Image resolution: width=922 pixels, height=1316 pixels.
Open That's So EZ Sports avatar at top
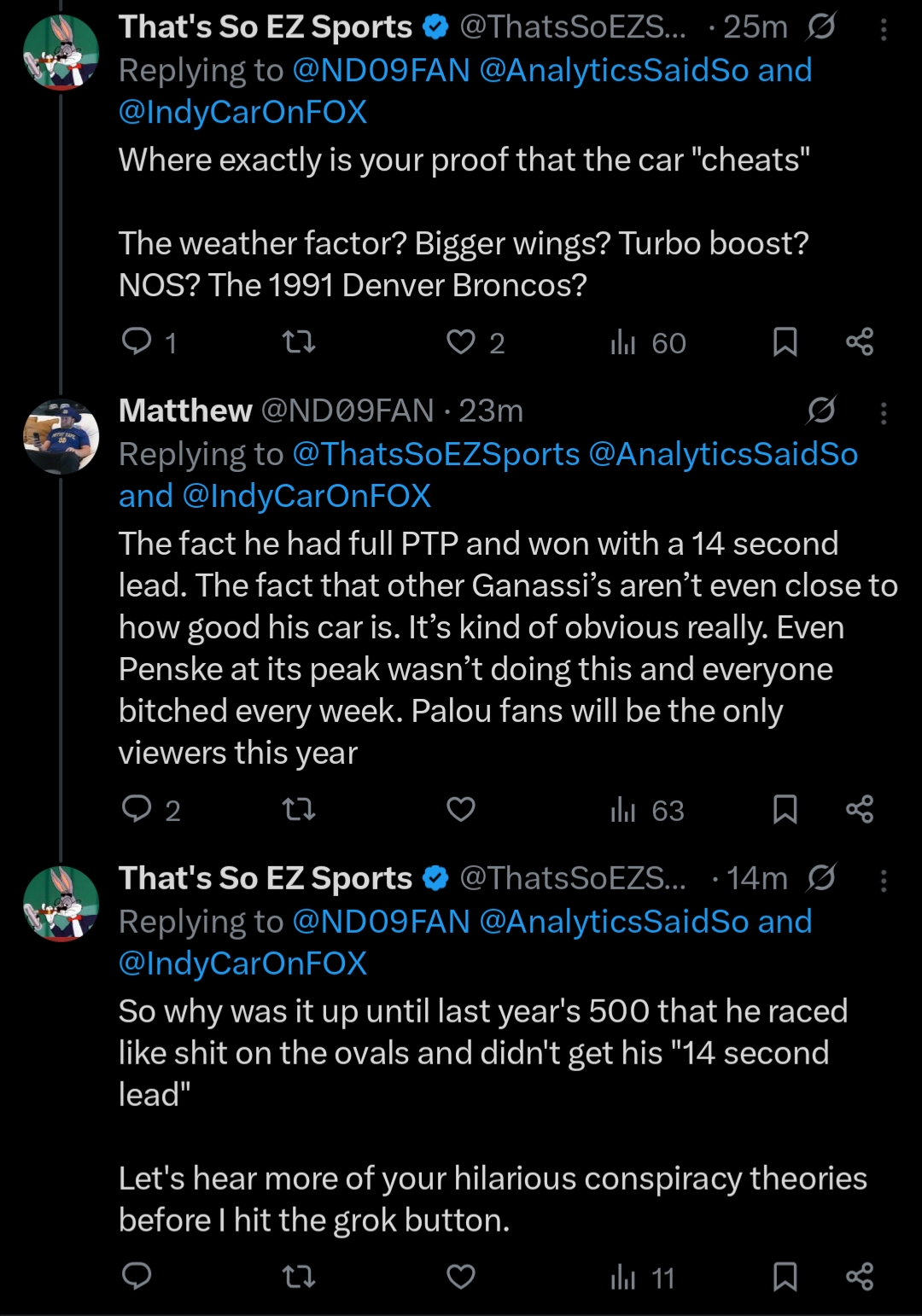click(61, 53)
